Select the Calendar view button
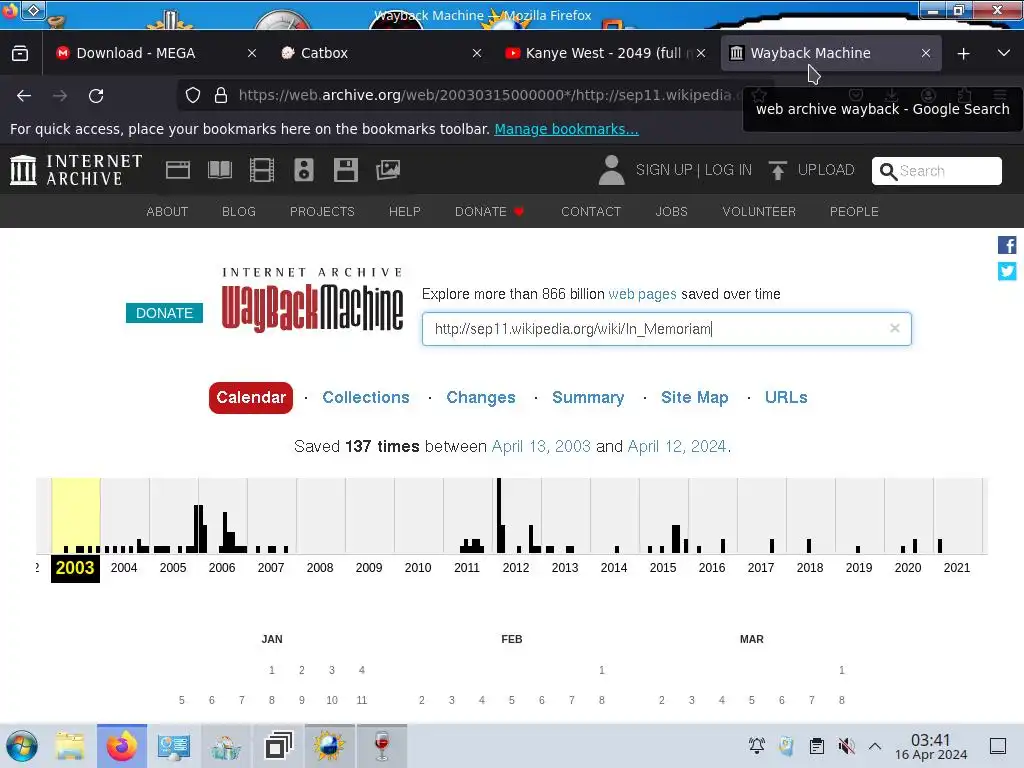This screenshot has height=768, width=1024. [251, 398]
